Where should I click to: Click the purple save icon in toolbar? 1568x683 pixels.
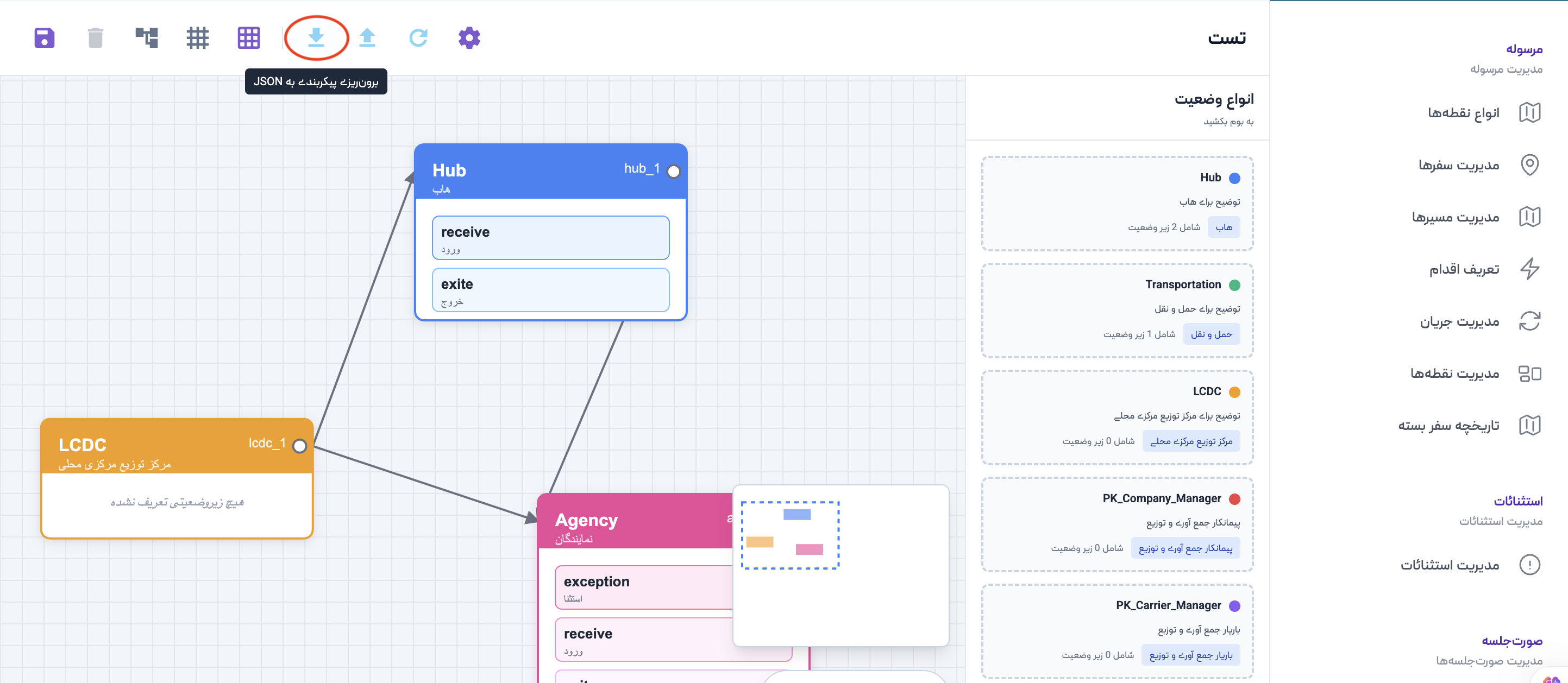pyautogui.click(x=44, y=37)
